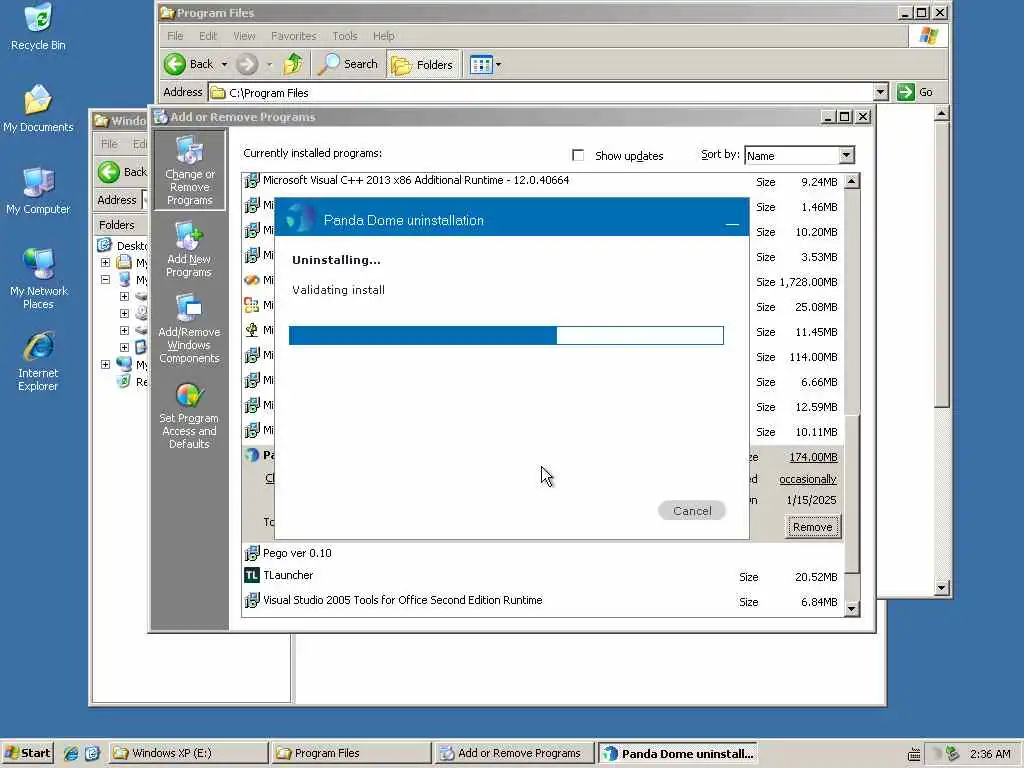Open File menu in Program Files window
The width and height of the screenshot is (1024, 768).
pos(175,36)
